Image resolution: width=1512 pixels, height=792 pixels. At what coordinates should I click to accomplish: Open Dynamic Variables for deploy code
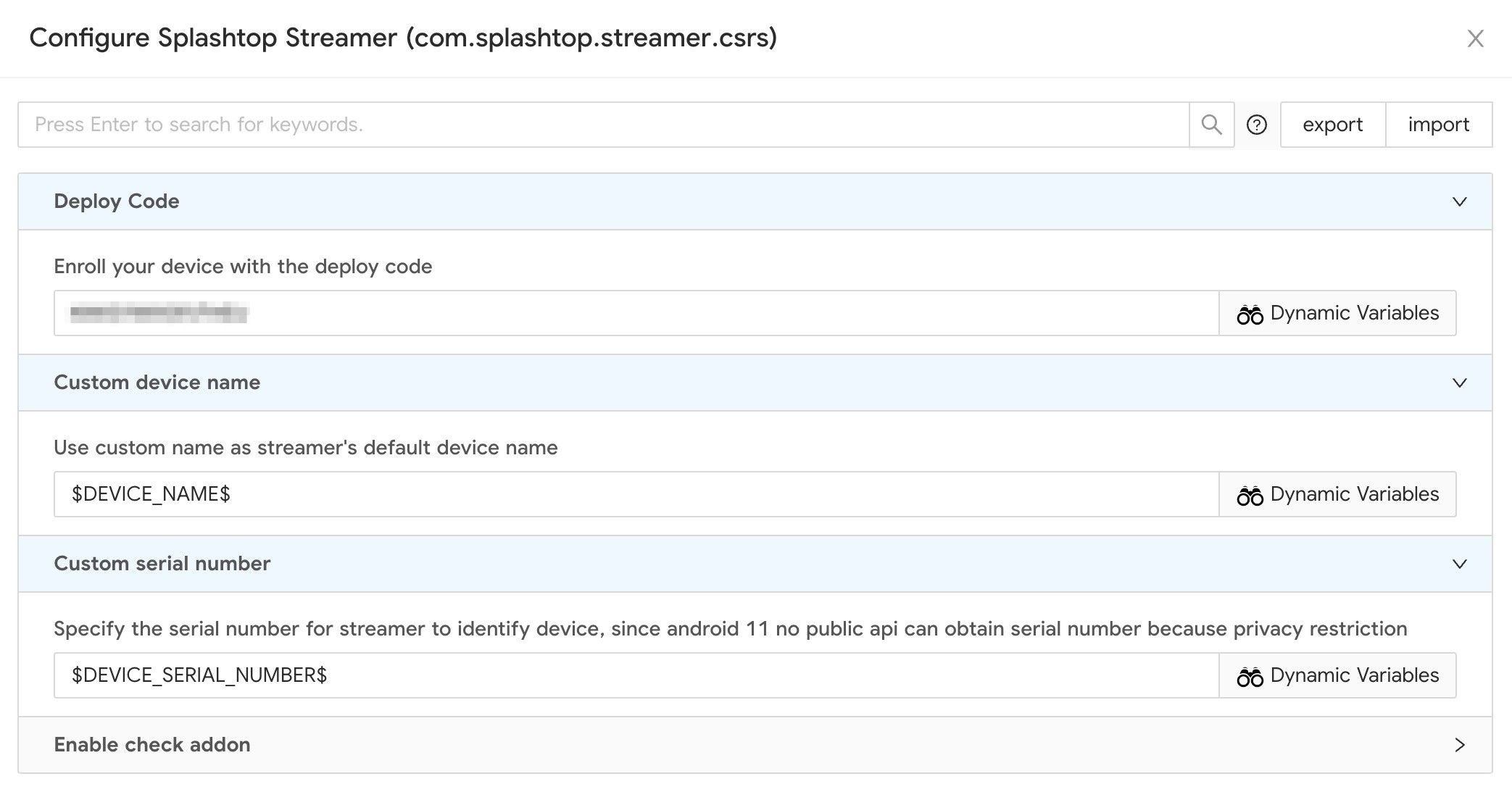1337,313
